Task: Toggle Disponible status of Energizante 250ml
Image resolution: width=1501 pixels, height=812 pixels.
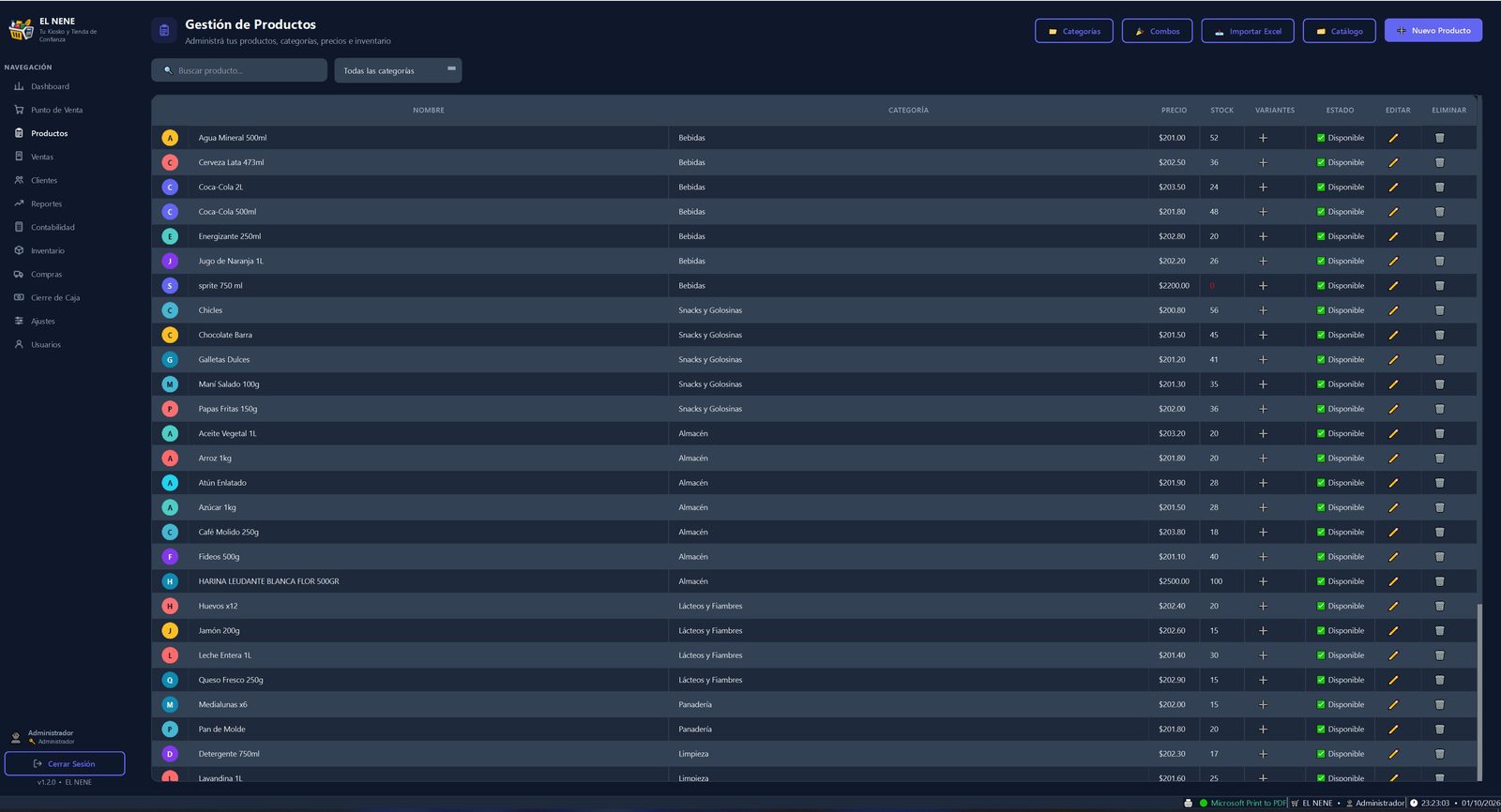Action: 1321,236
